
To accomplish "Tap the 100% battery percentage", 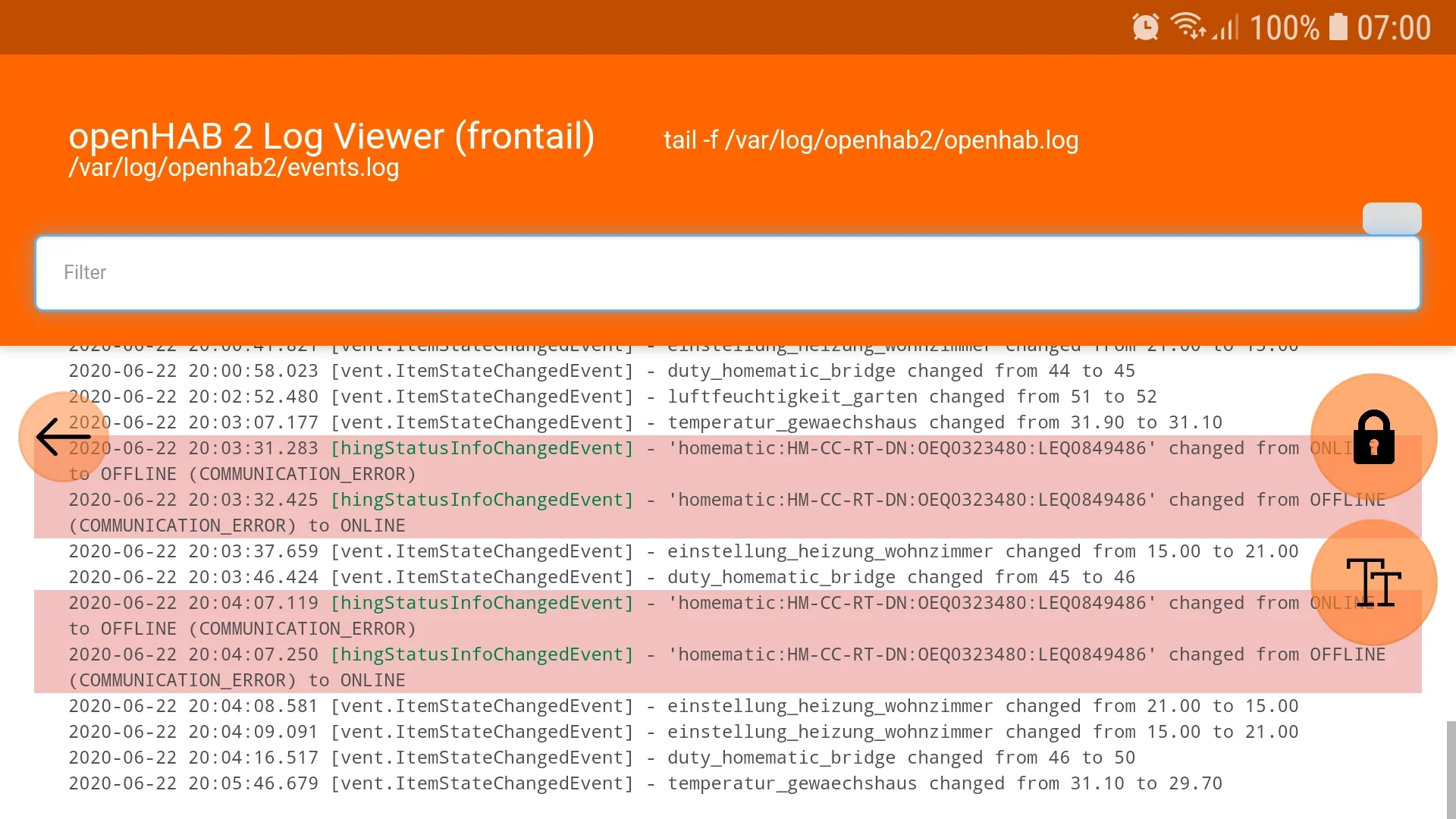I will pos(1285,28).
